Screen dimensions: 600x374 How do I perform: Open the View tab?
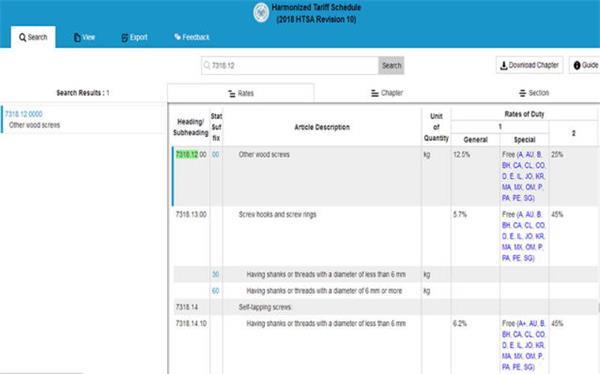click(84, 37)
